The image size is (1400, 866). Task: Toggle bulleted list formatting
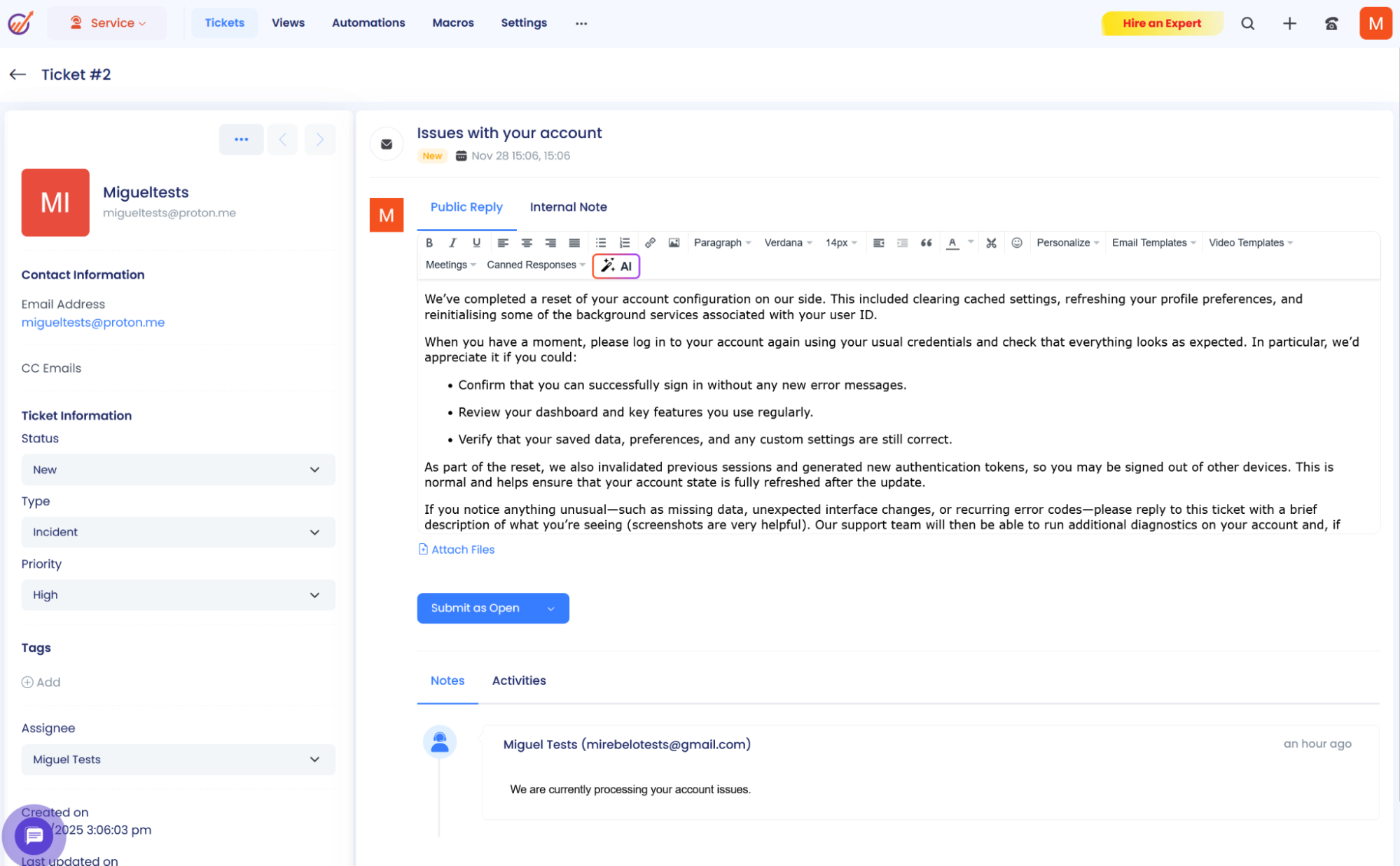click(x=600, y=242)
